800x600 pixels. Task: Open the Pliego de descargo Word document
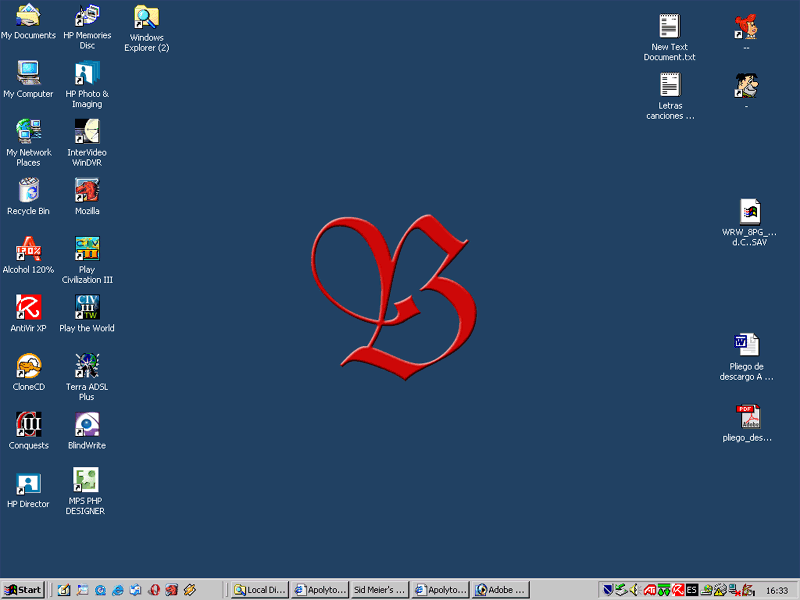[x=747, y=346]
